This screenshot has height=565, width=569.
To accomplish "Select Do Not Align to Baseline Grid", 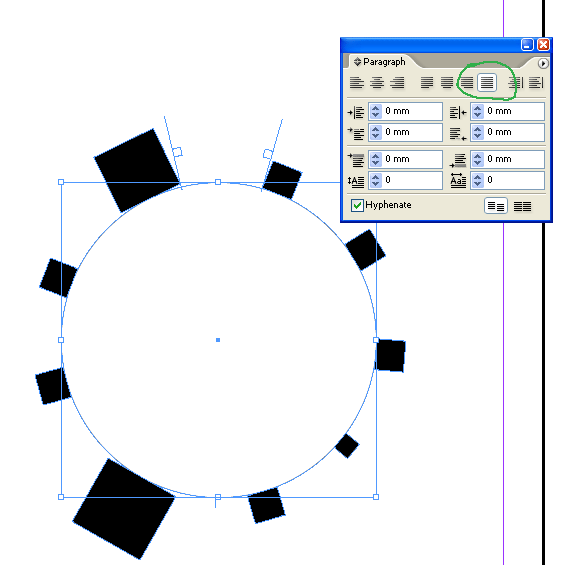I will click(x=496, y=206).
